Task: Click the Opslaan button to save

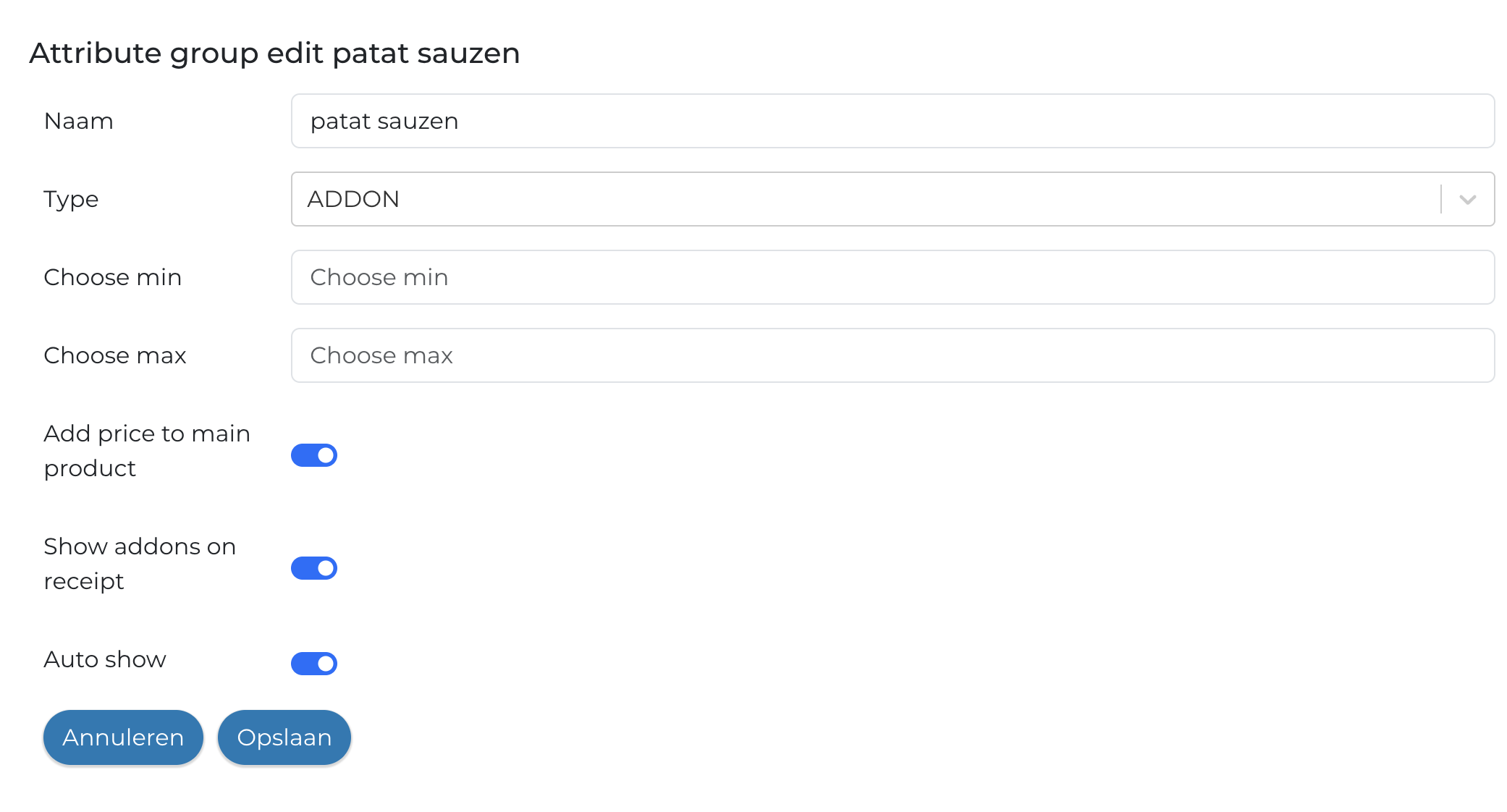Action: pos(284,737)
